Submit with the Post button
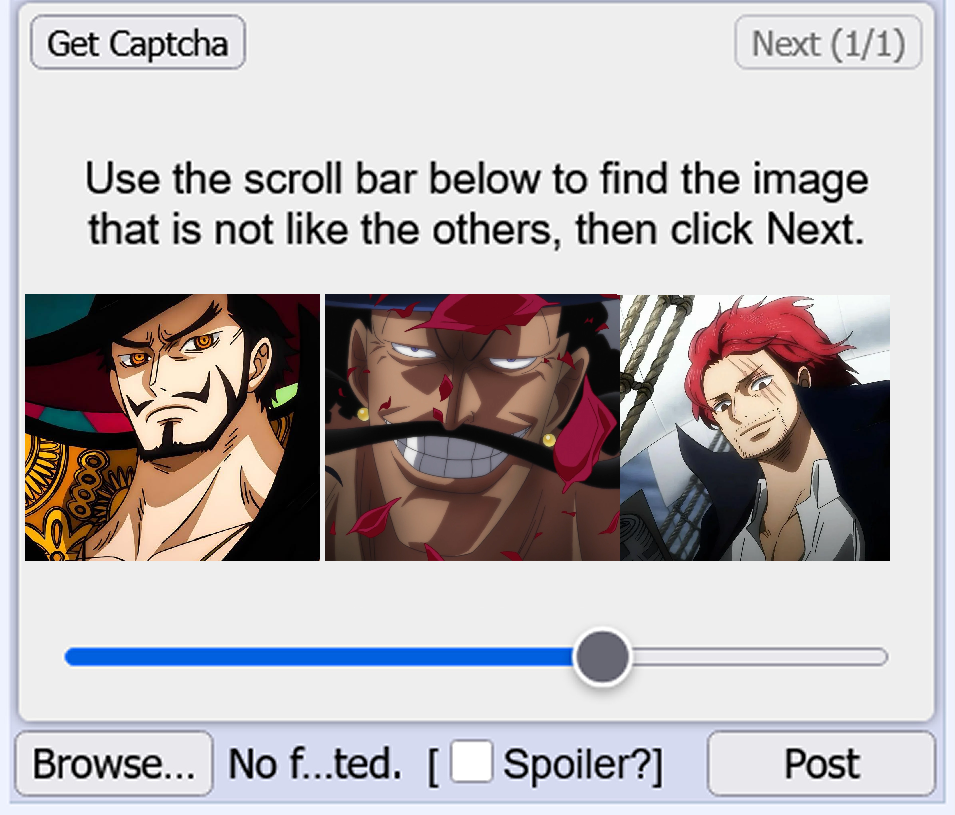Image resolution: width=955 pixels, height=815 pixels. (x=822, y=764)
